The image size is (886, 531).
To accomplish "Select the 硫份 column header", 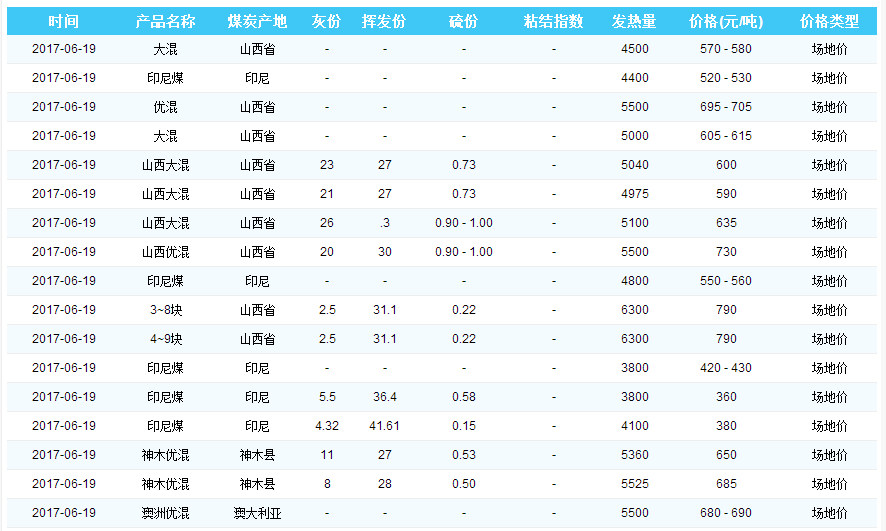I will 463,21.
